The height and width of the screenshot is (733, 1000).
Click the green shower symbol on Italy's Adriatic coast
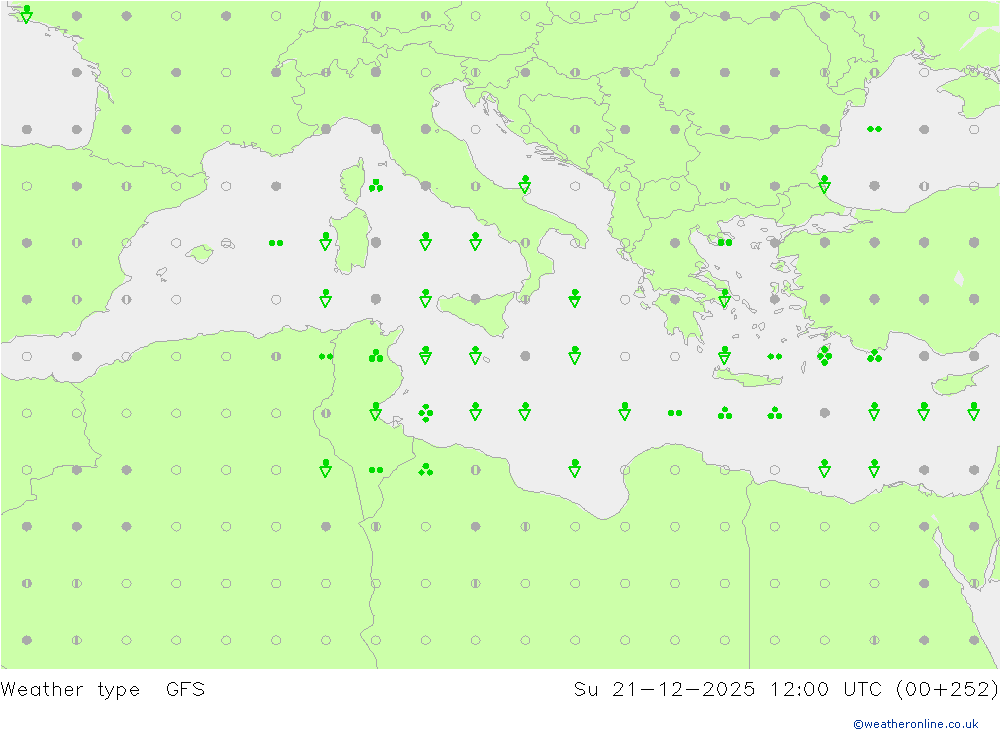click(525, 184)
